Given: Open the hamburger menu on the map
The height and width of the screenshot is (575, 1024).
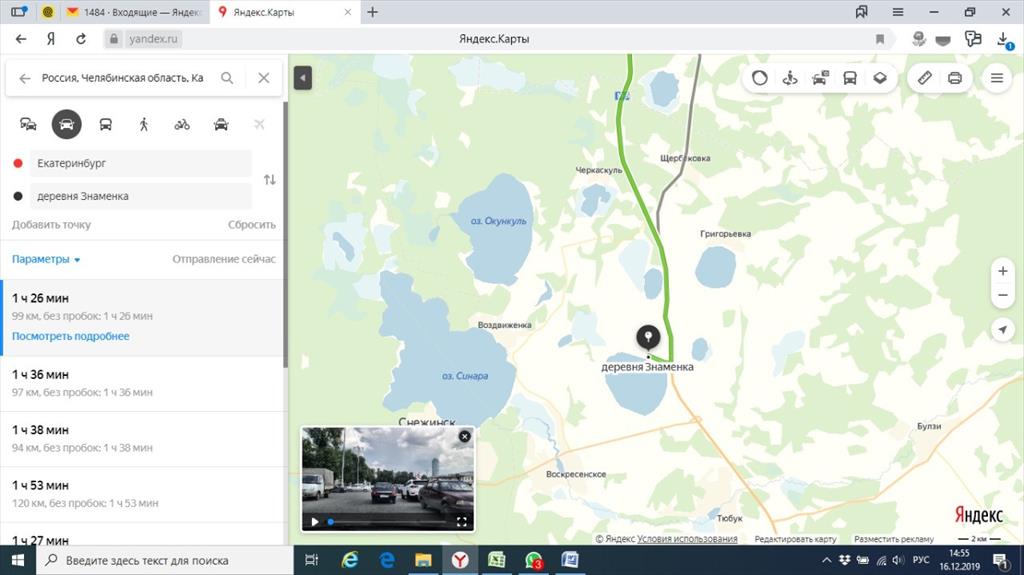Looking at the screenshot, I should coord(997,78).
